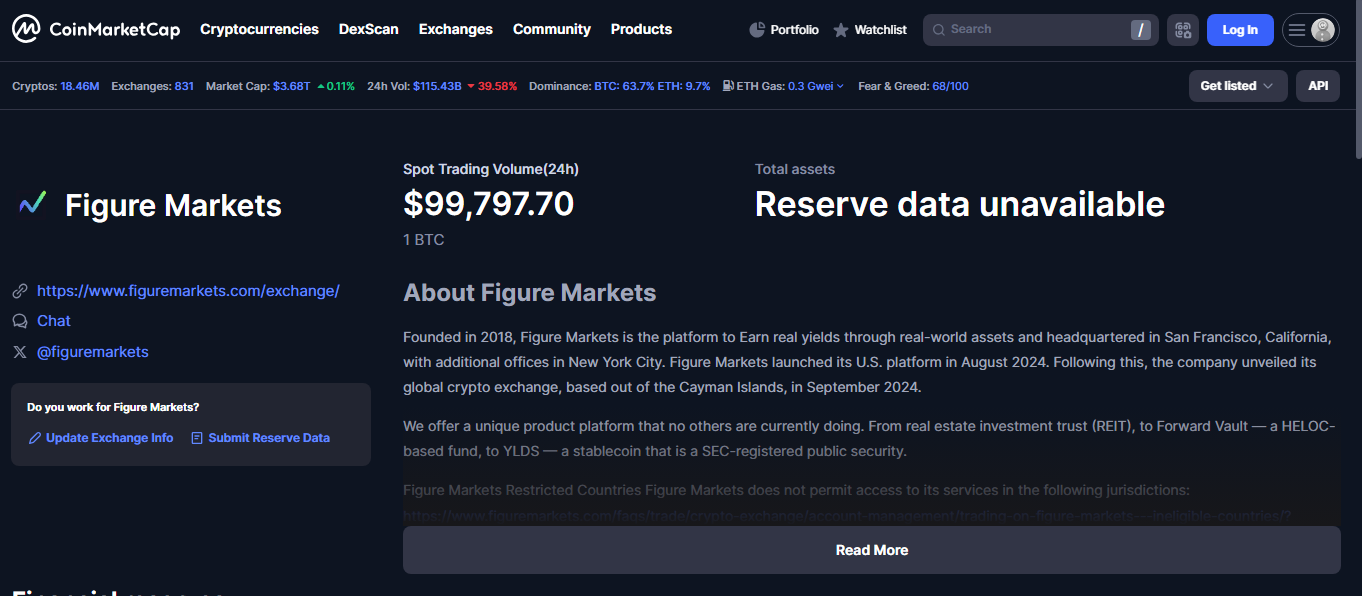Viewport: 1362px width, 596px height.
Task: Click the 0.11% market cap change
Action: coord(335,86)
